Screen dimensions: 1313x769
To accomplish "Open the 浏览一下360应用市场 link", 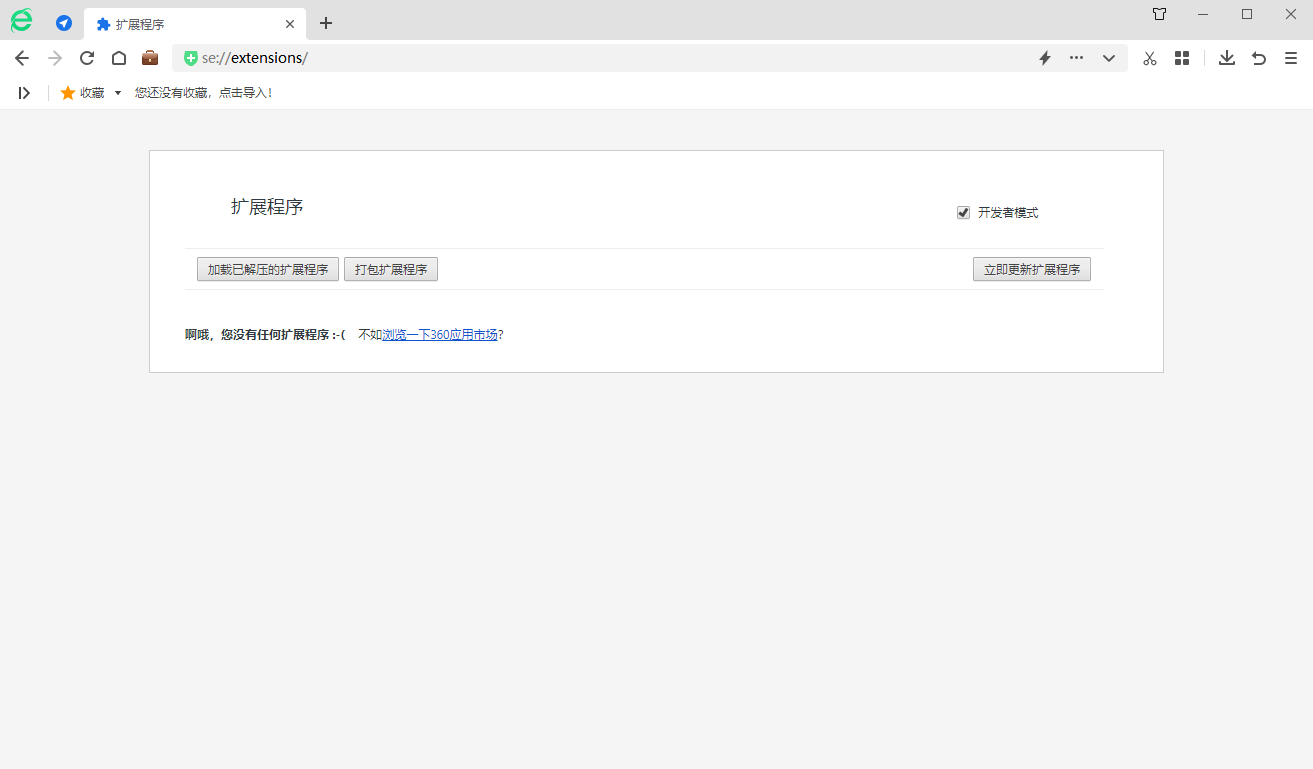I will 440,335.
